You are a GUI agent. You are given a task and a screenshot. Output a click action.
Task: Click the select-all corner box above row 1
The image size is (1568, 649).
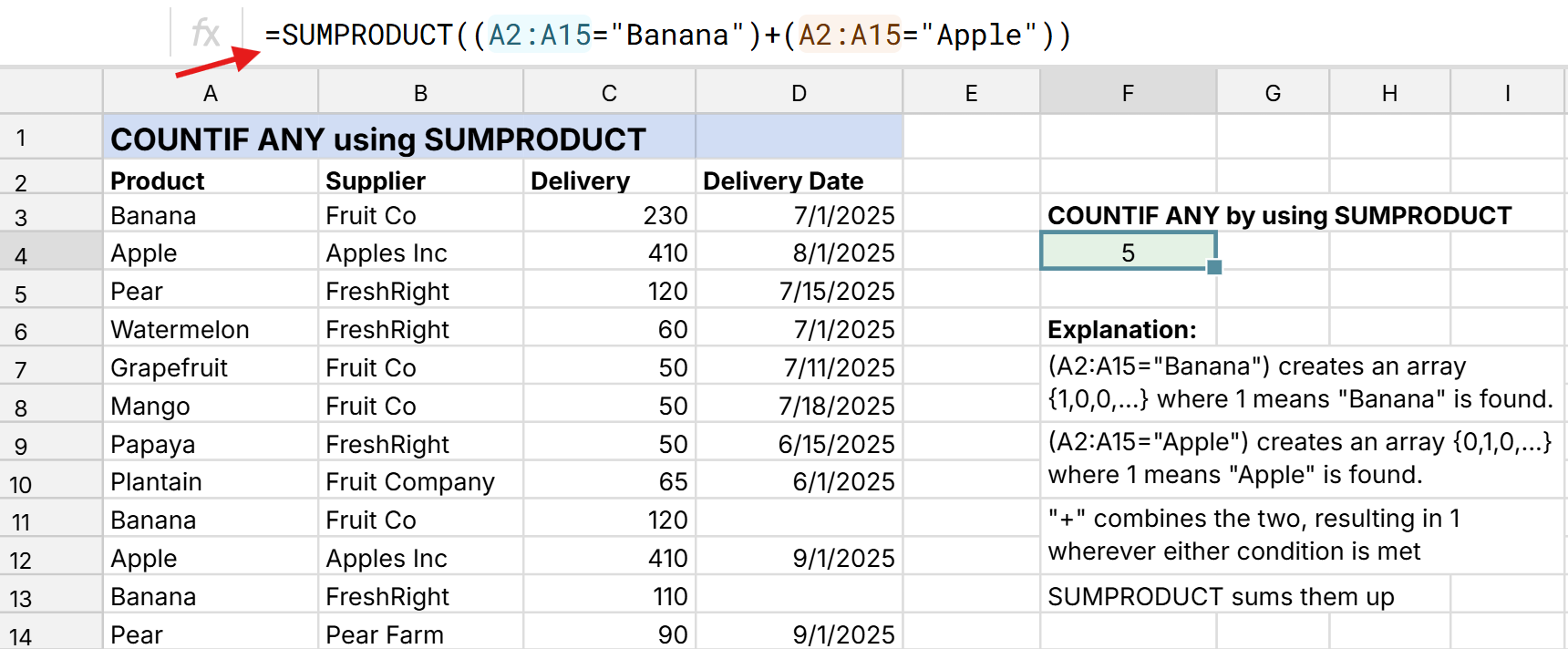click(51, 92)
